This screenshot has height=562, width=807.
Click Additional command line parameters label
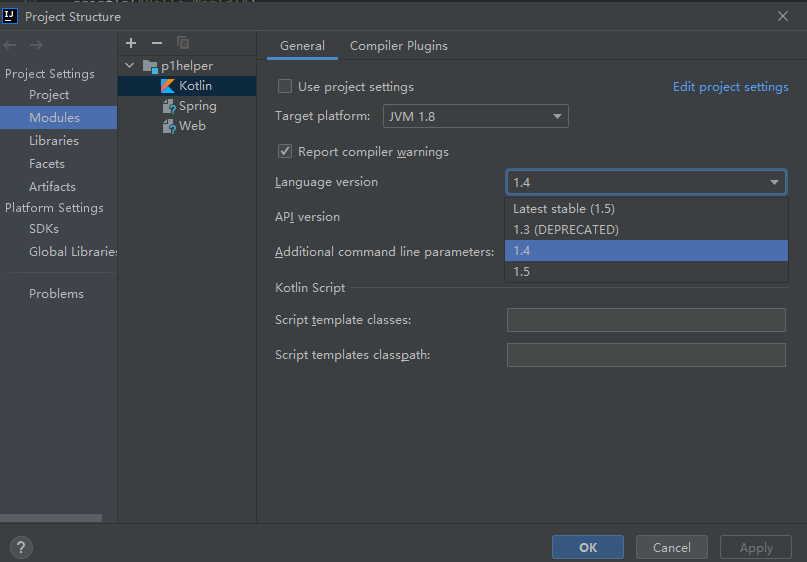[x=384, y=252]
